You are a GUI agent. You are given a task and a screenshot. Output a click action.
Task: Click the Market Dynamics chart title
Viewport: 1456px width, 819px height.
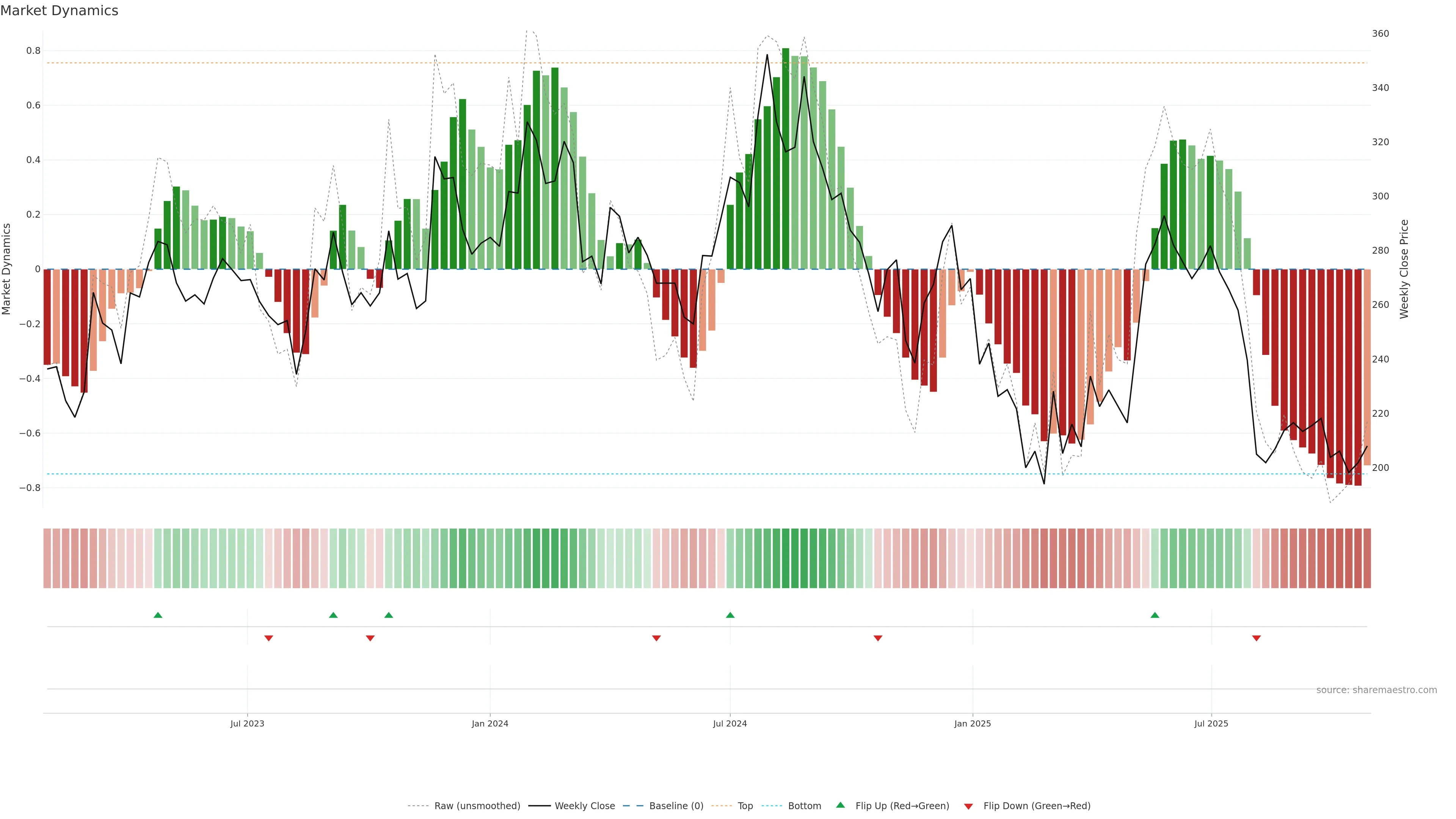[x=60, y=11]
